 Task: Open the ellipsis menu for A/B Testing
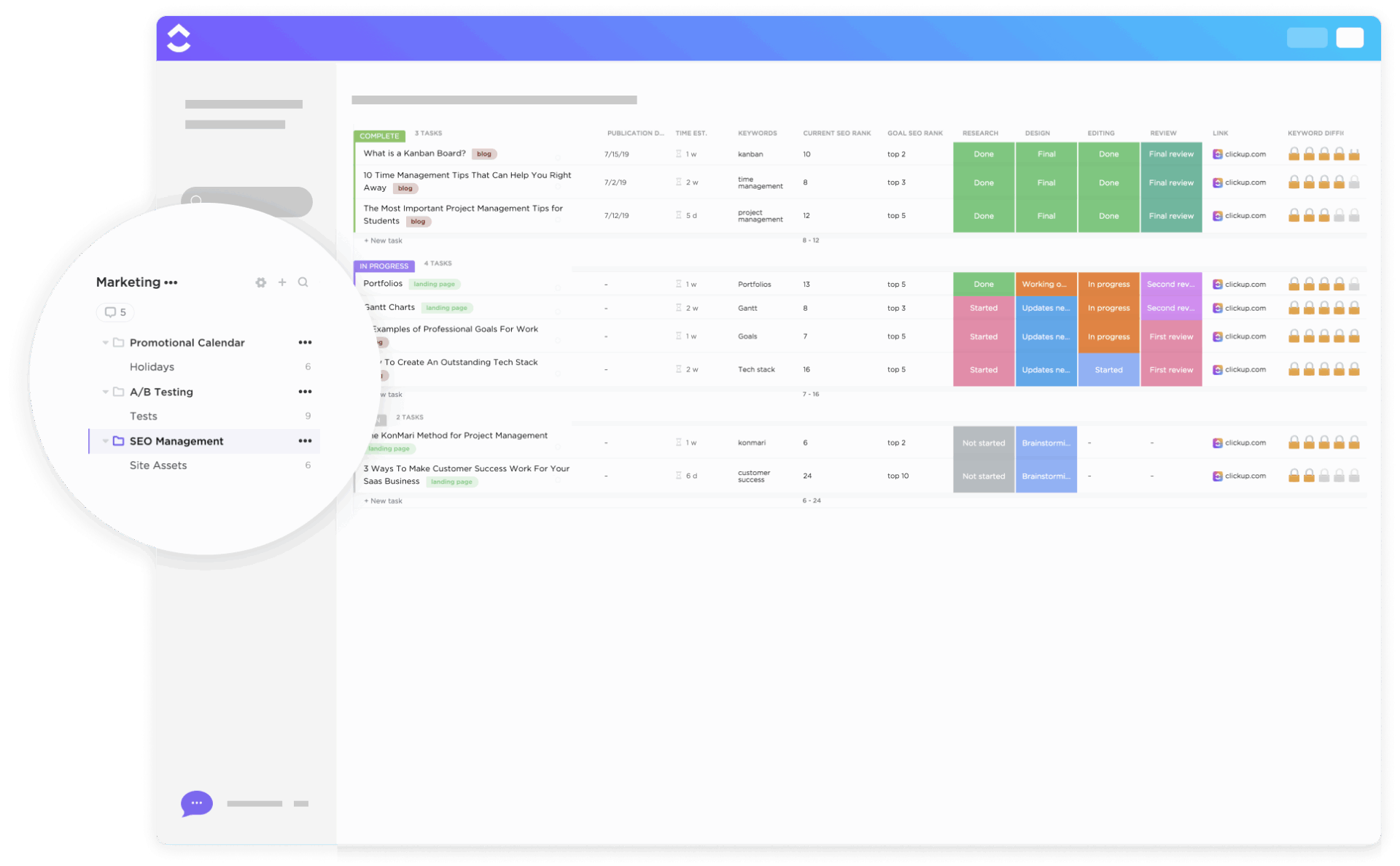click(x=306, y=392)
